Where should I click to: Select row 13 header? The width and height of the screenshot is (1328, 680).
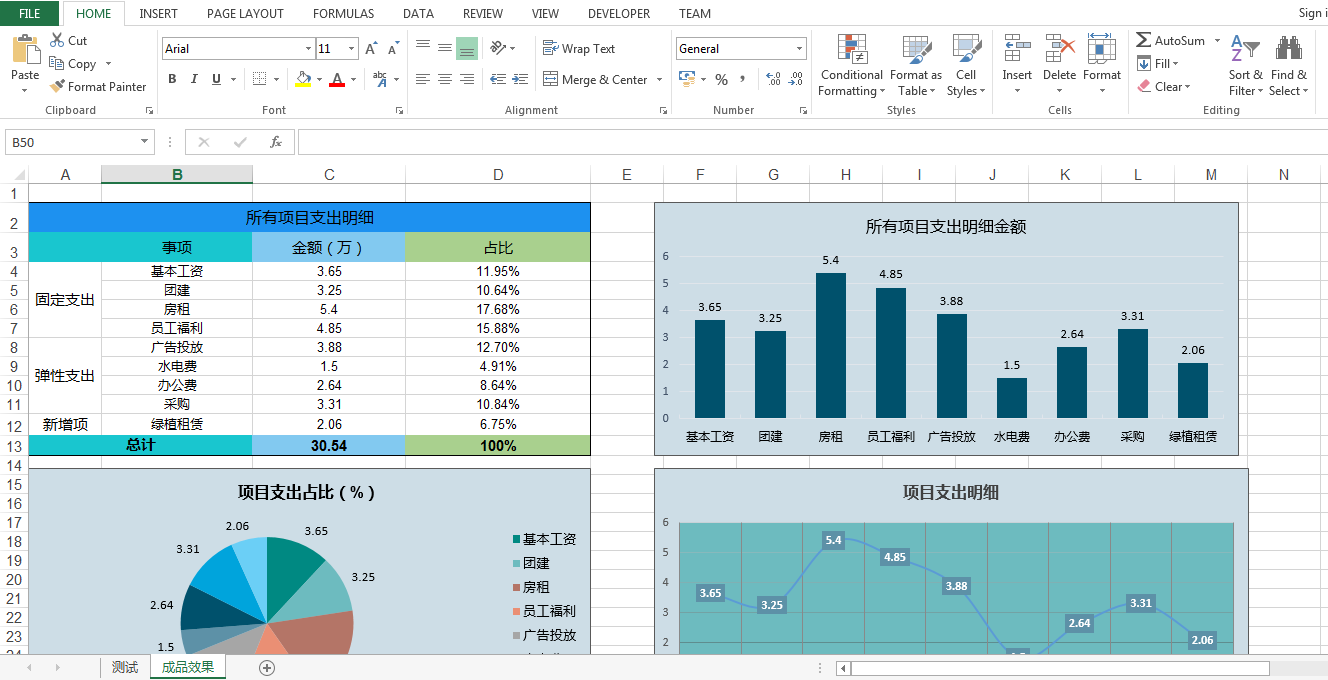pyautogui.click(x=15, y=446)
